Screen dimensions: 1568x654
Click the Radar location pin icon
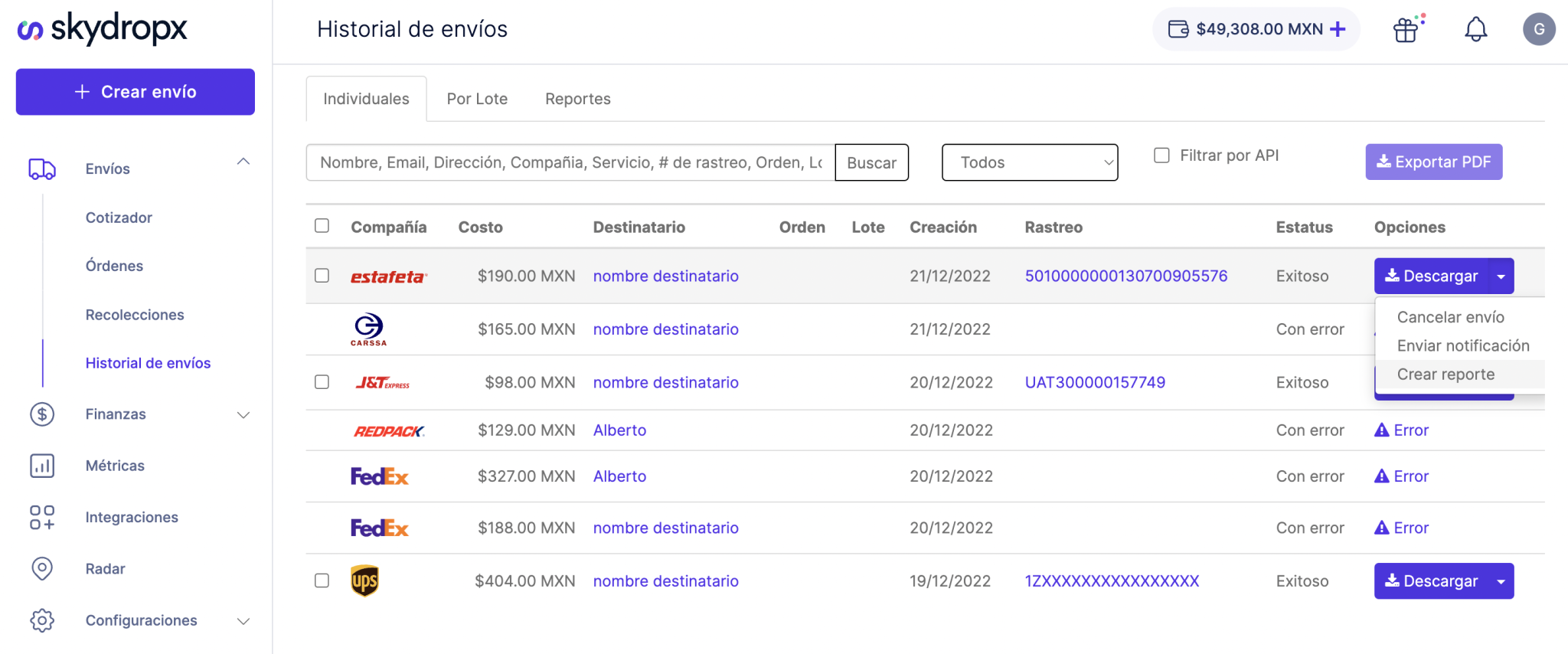[42, 569]
